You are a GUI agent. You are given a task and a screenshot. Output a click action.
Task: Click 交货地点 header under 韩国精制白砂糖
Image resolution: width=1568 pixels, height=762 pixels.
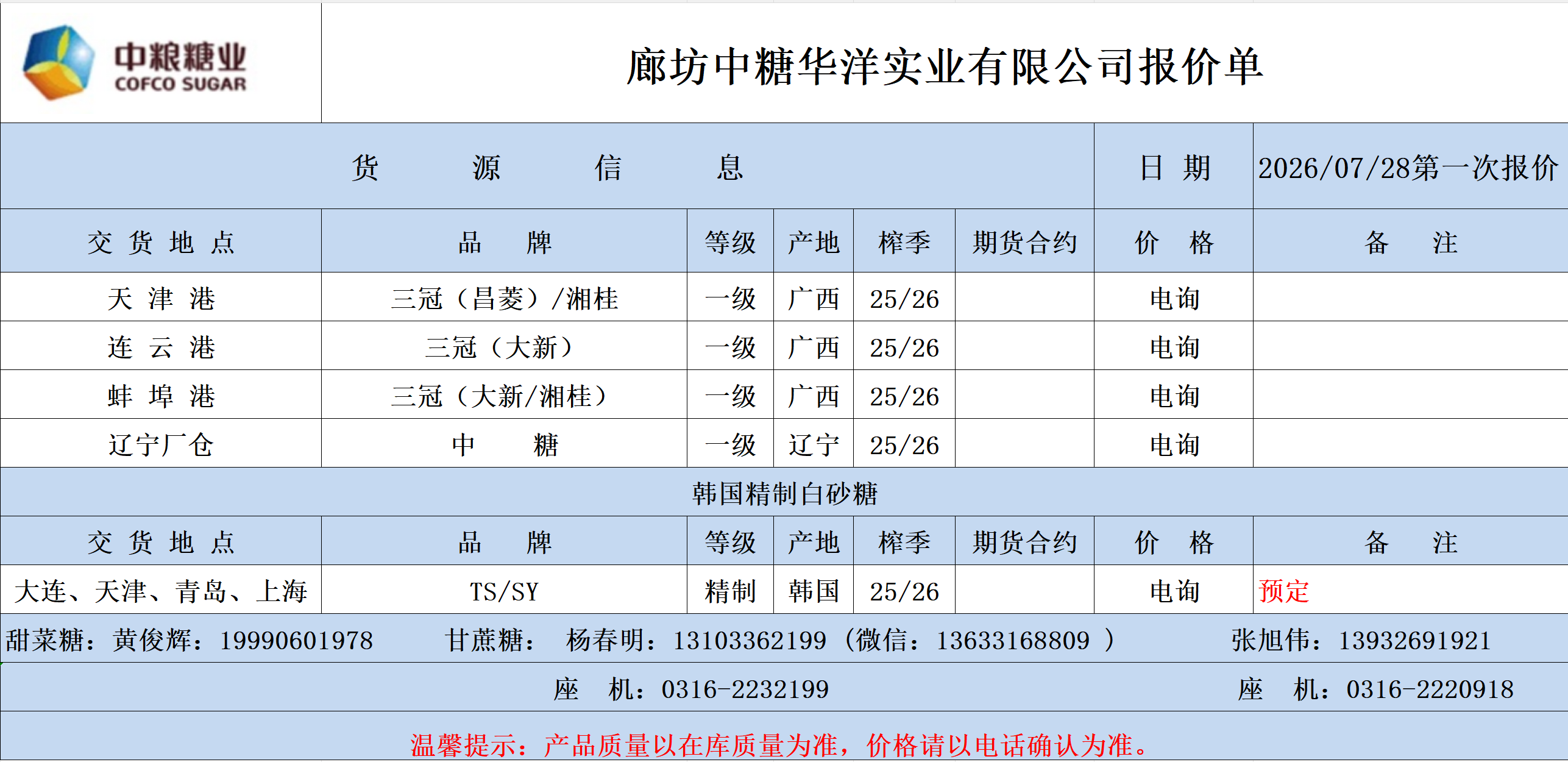click(x=161, y=541)
